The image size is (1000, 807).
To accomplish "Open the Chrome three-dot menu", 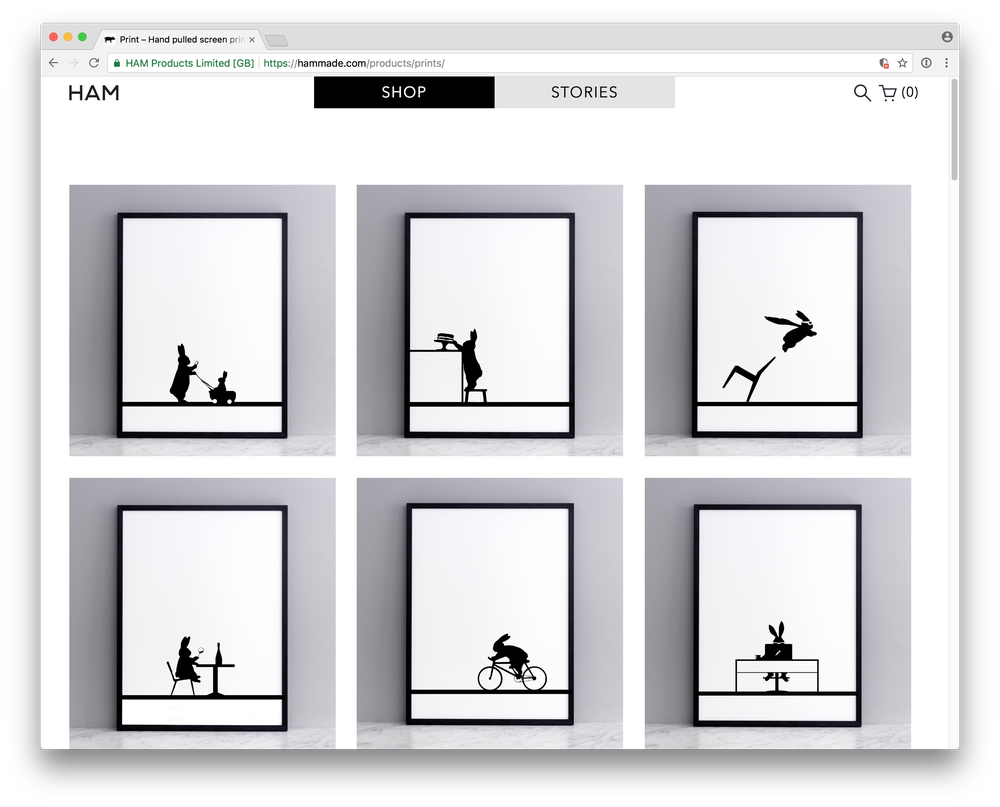I will 946,63.
